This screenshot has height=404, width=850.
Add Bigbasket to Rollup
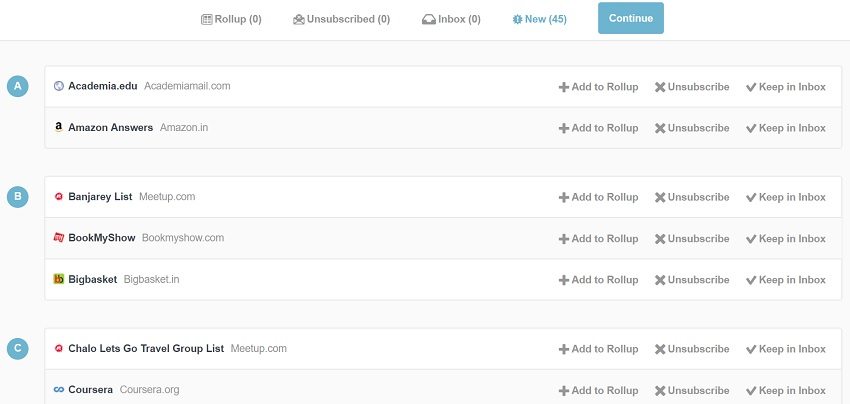(598, 280)
